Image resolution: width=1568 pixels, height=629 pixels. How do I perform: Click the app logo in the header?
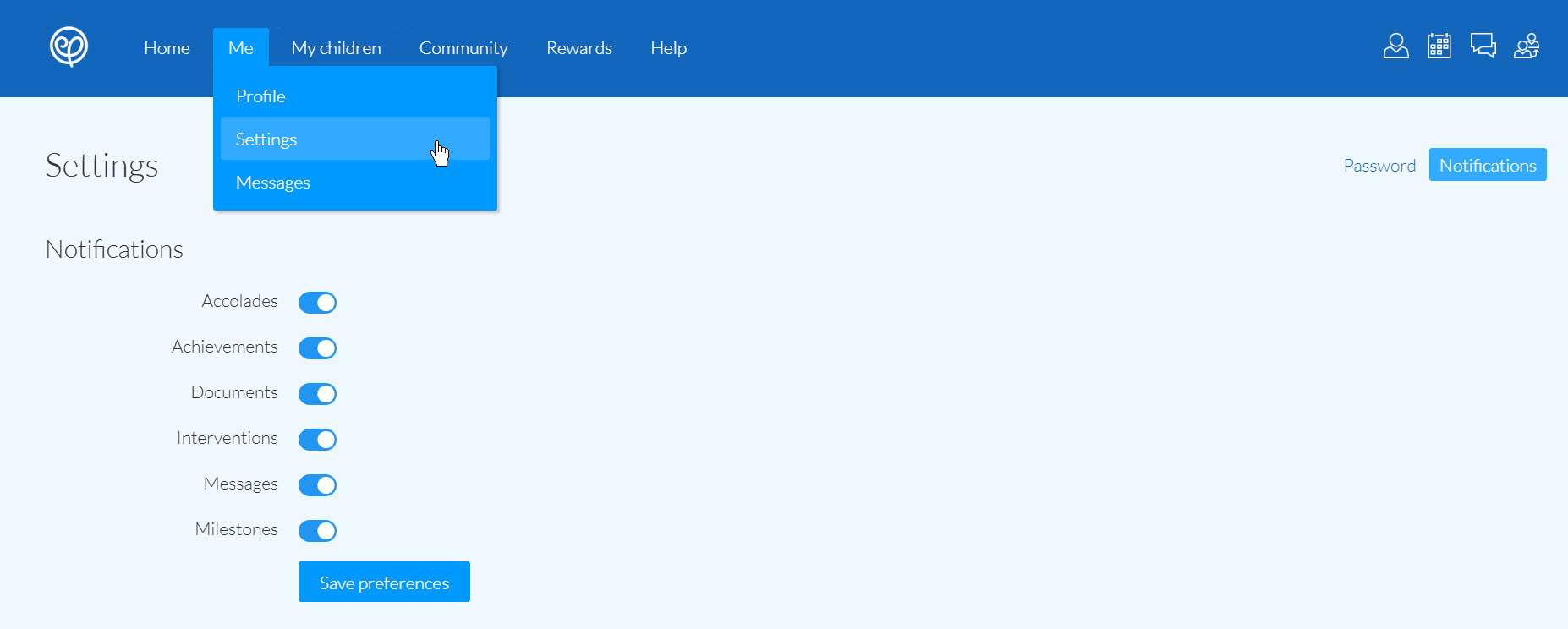(69, 46)
